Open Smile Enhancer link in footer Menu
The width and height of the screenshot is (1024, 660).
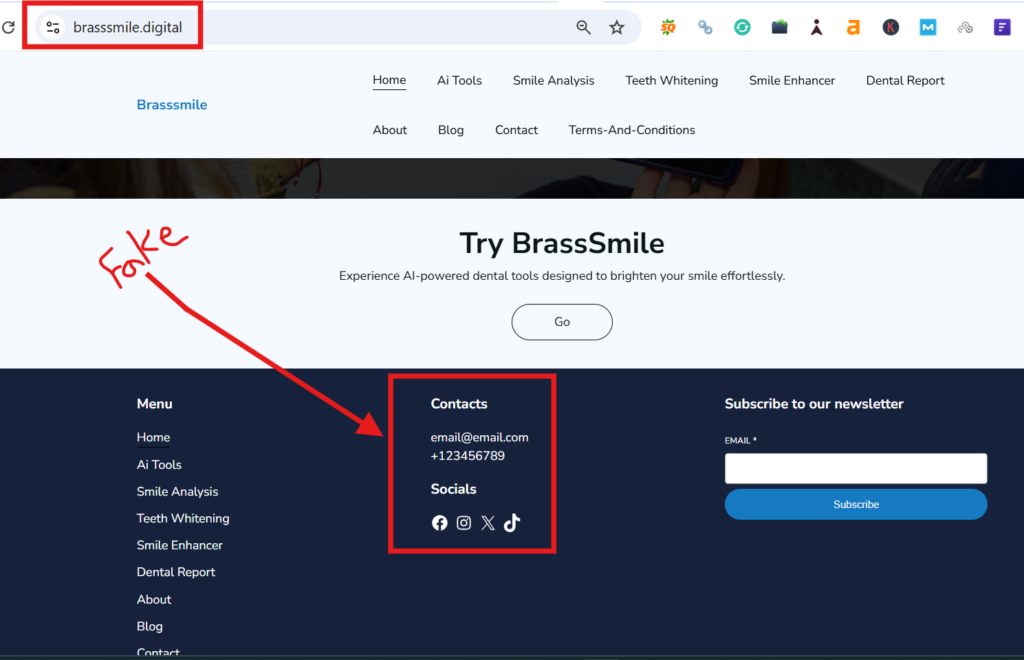(x=180, y=545)
